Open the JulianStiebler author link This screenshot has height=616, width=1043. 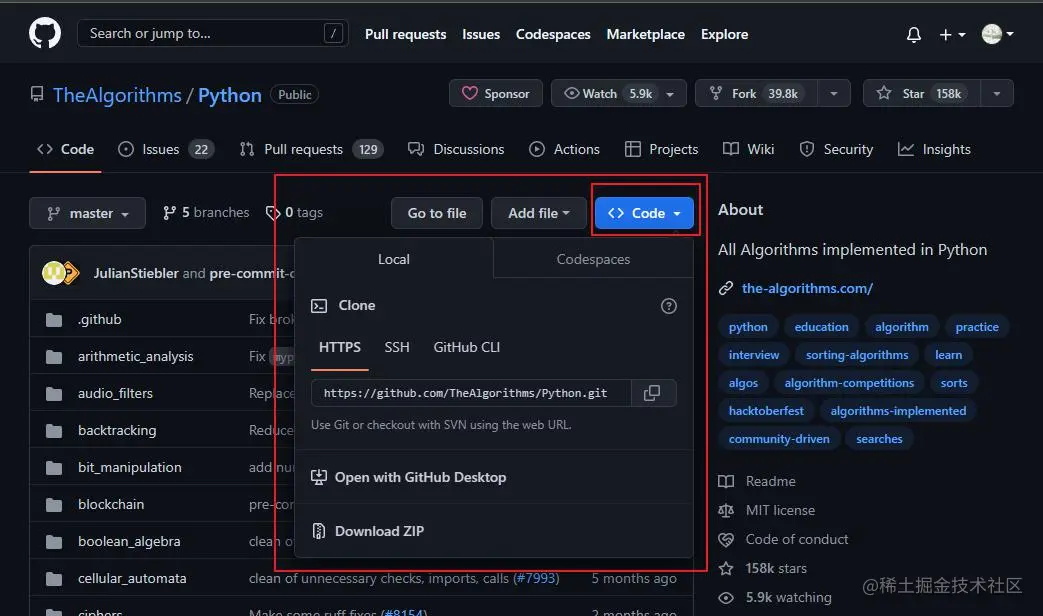pos(136,273)
